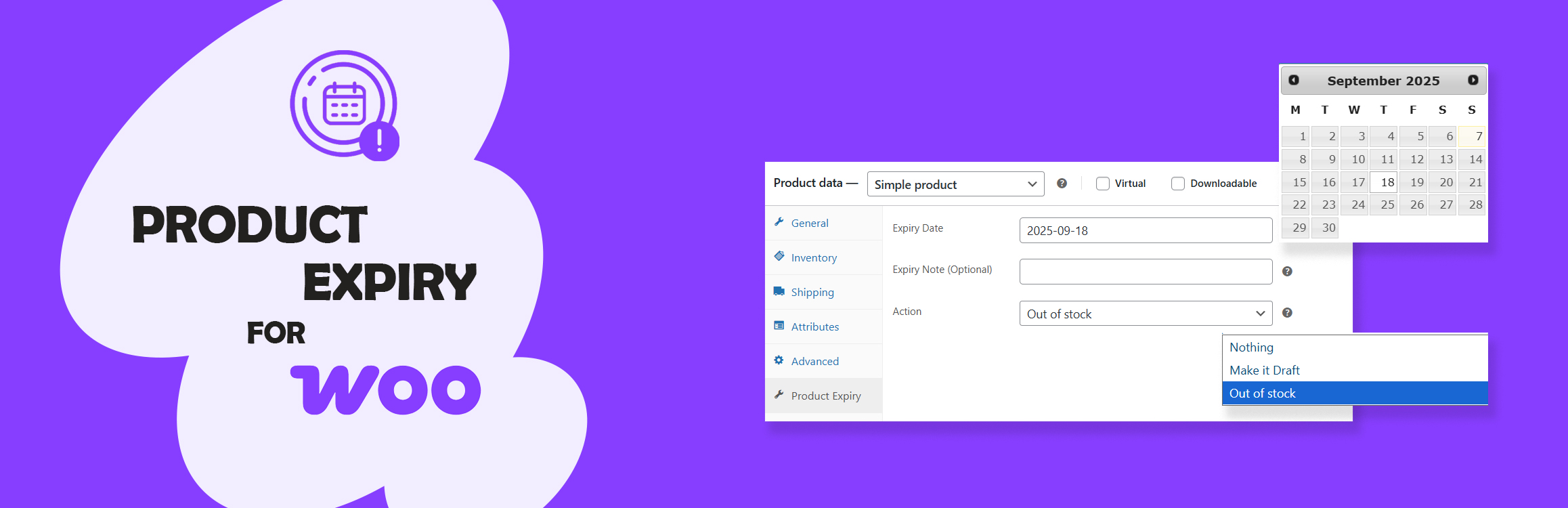This screenshot has width=1568, height=508.
Task: Pick September 29 in the datepicker
Action: 1295,228
